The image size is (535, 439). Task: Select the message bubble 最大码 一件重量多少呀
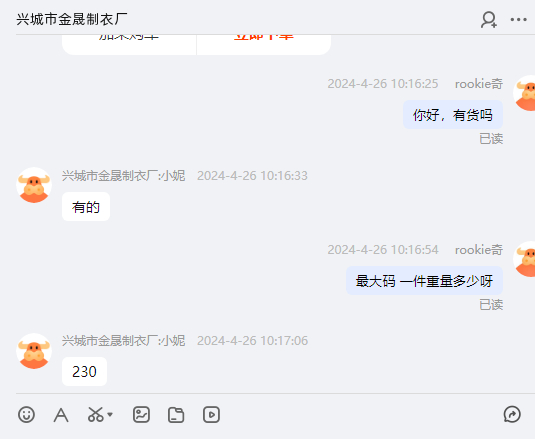point(424,281)
